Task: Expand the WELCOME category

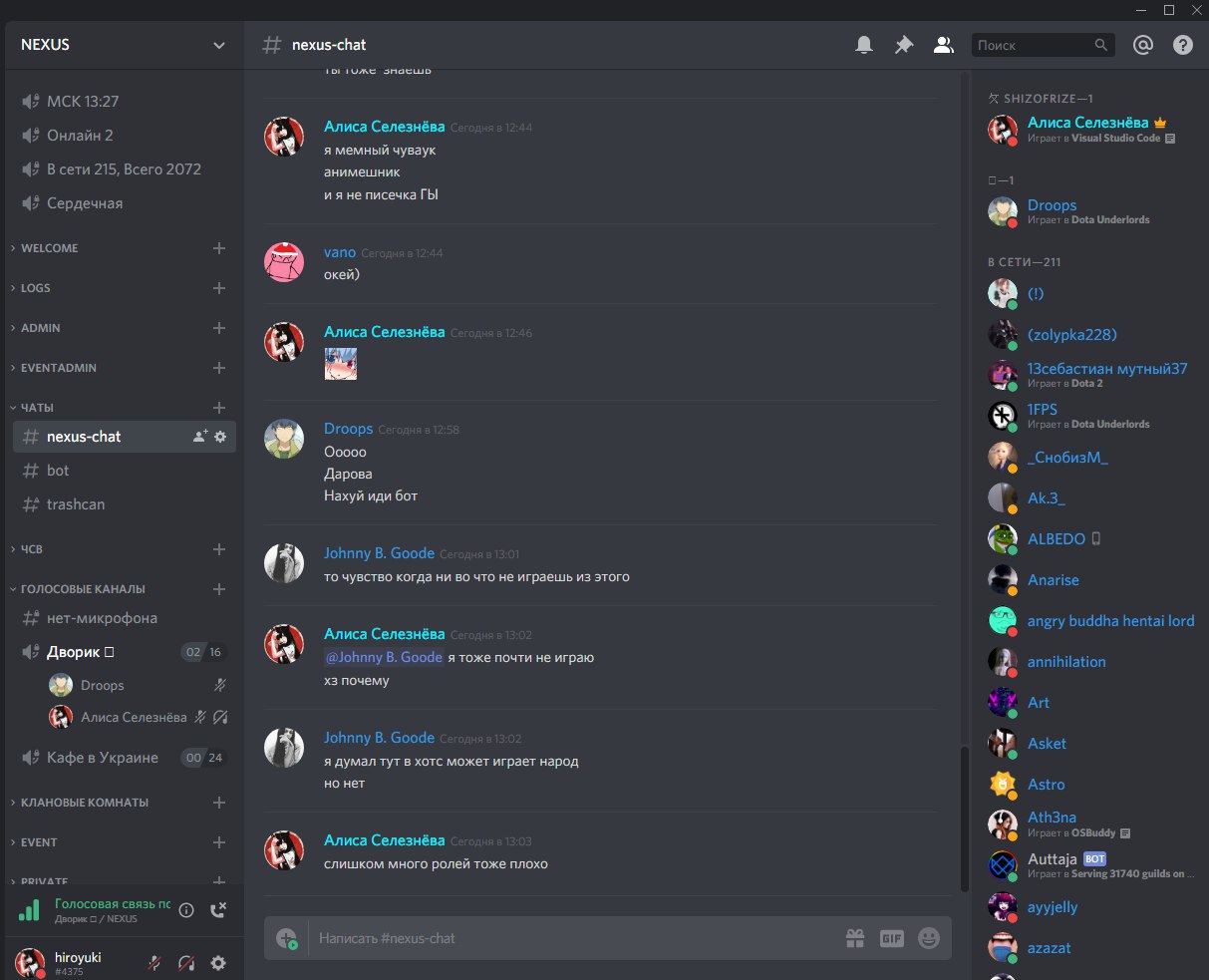Action: [x=50, y=248]
